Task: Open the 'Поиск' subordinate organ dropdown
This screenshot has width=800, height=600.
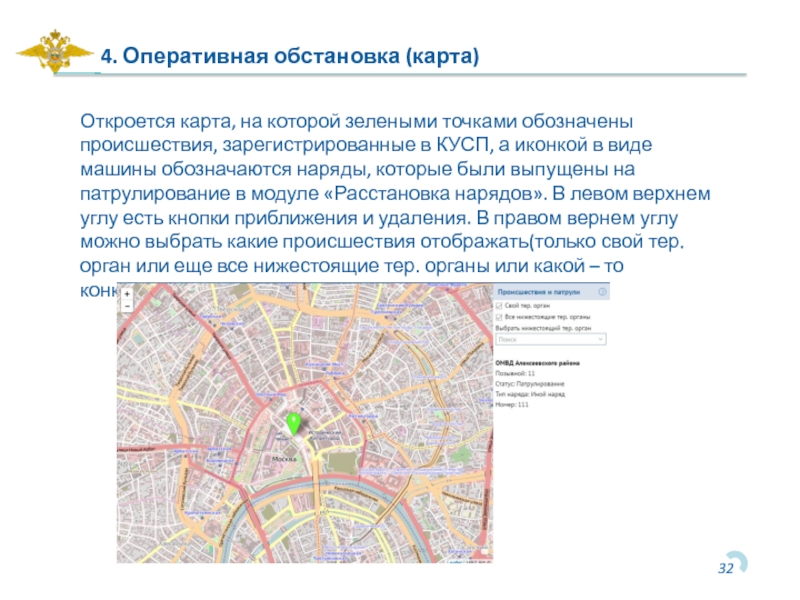Action: 551,339
